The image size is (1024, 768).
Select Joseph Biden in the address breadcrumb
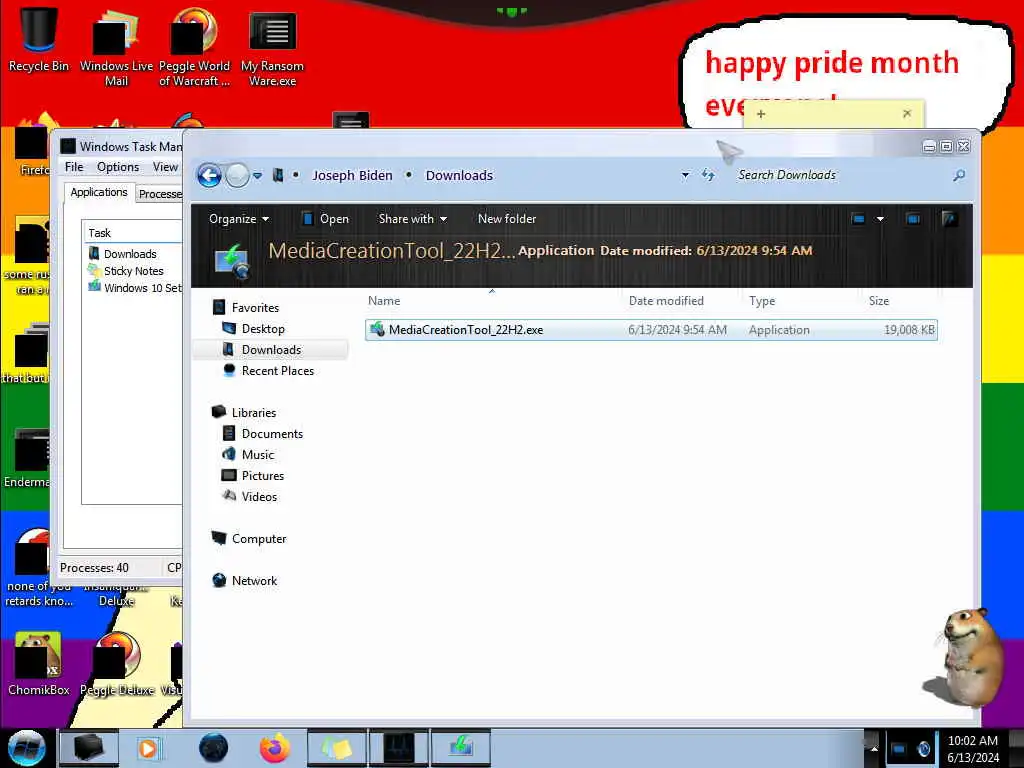[353, 175]
